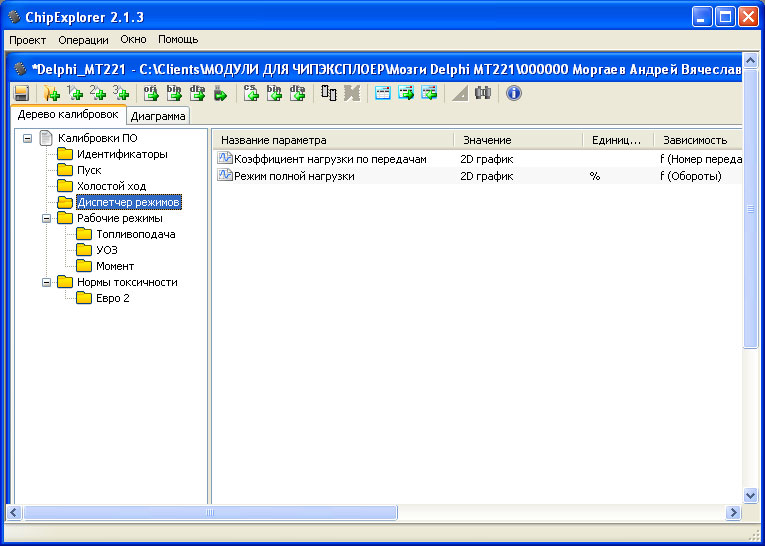Click the toolbar icon labeled '1' with plus

(x=74, y=93)
